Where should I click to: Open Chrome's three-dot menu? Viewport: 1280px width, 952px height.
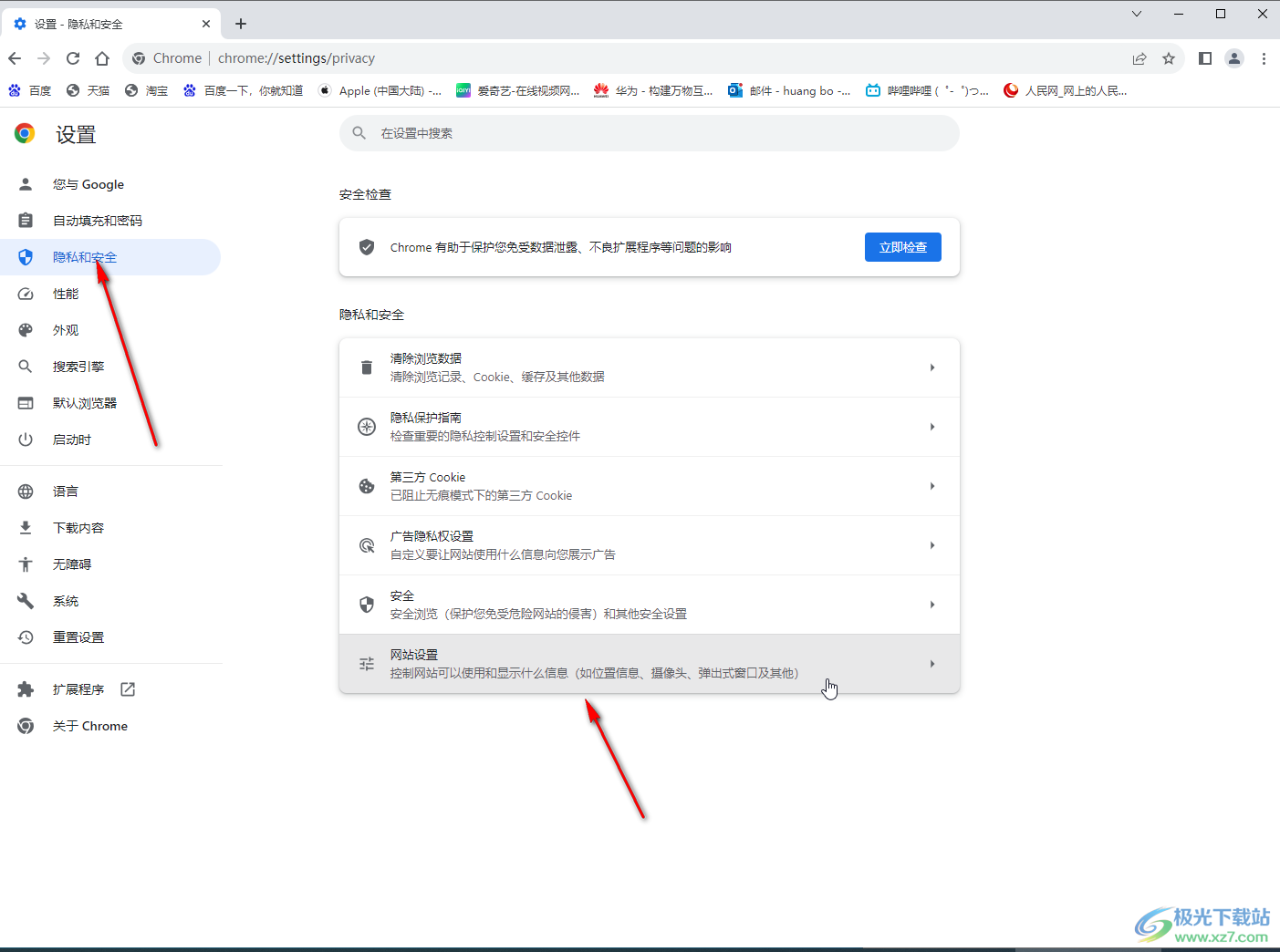coord(1264,58)
